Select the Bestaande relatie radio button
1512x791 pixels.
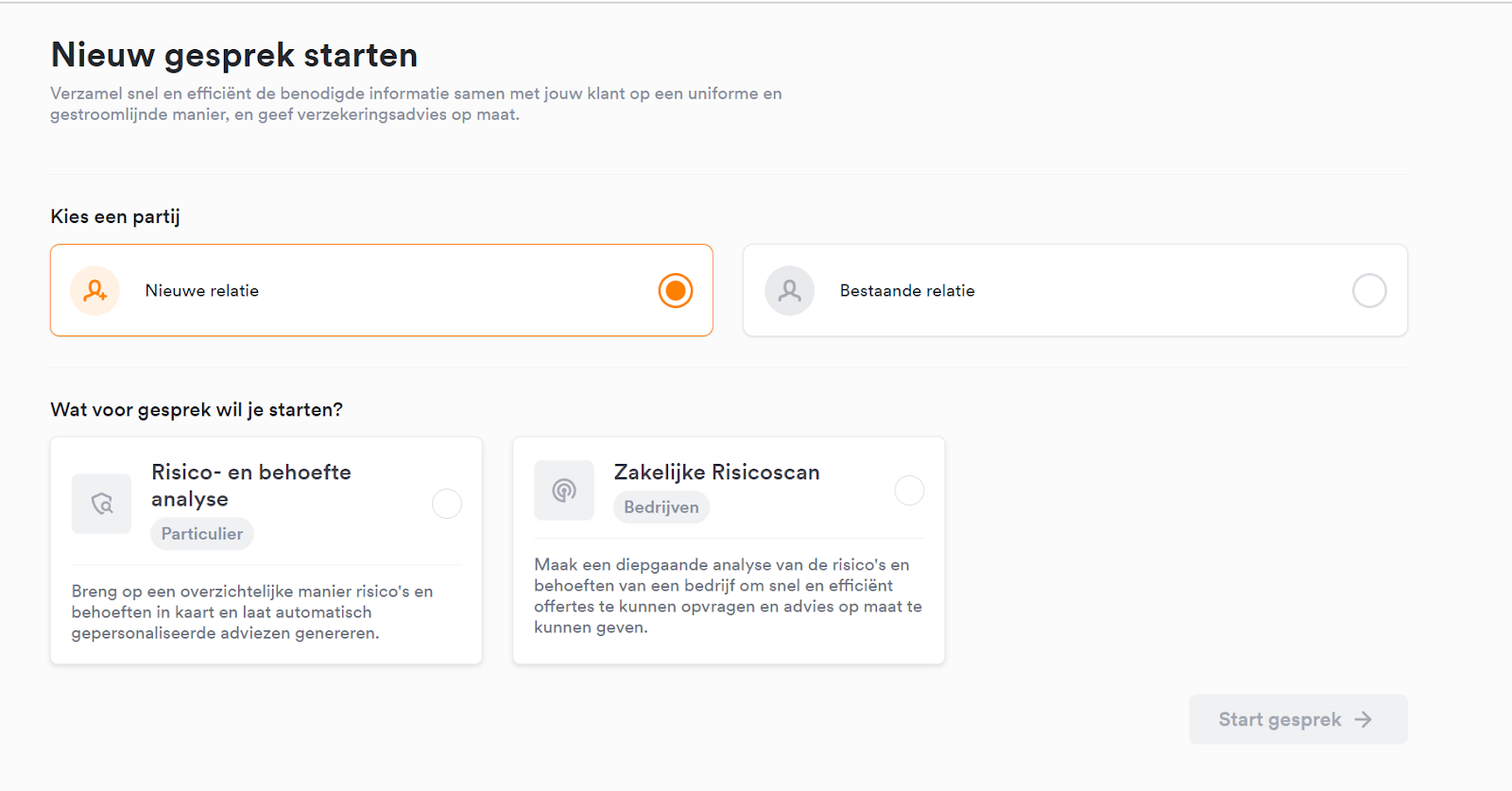coord(1369,290)
